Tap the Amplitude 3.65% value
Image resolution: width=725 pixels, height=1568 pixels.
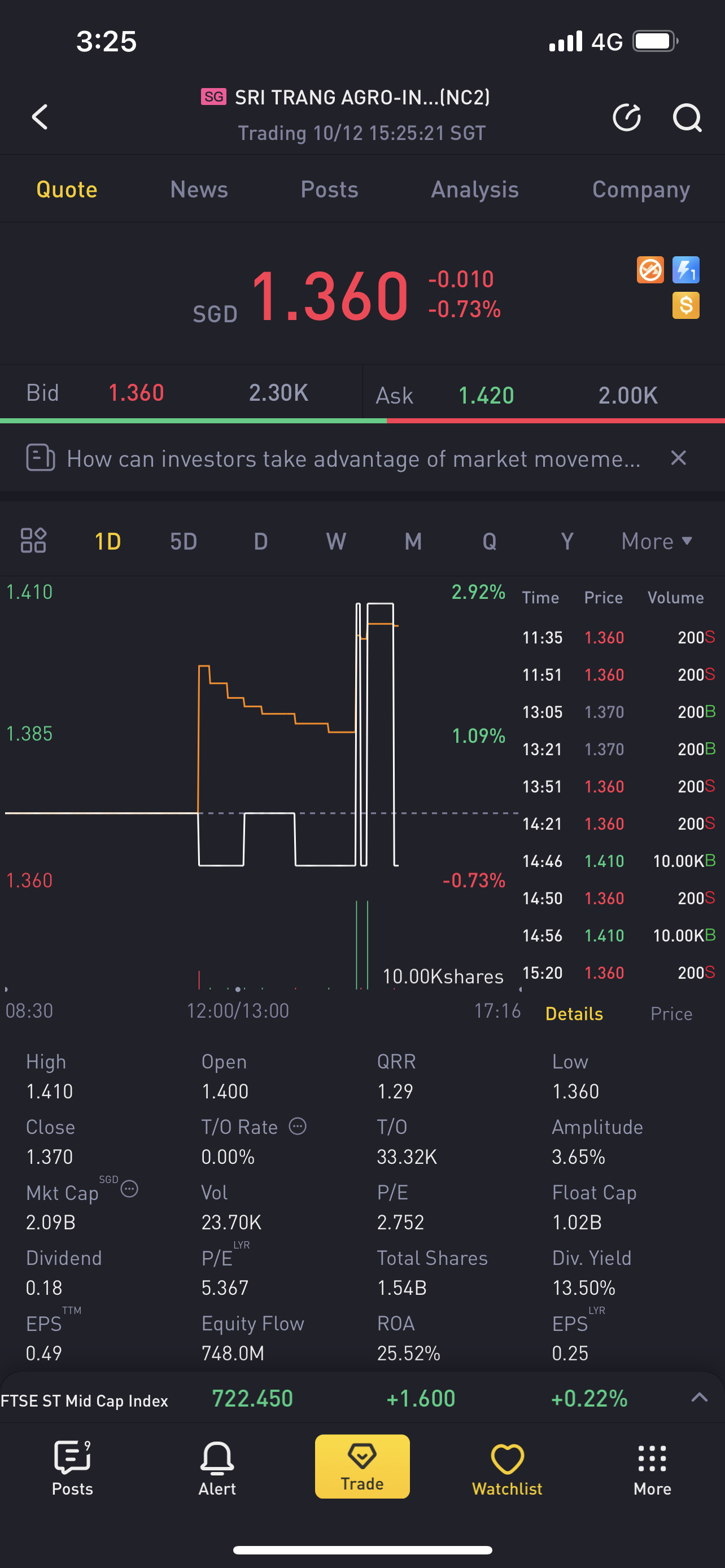(578, 1157)
